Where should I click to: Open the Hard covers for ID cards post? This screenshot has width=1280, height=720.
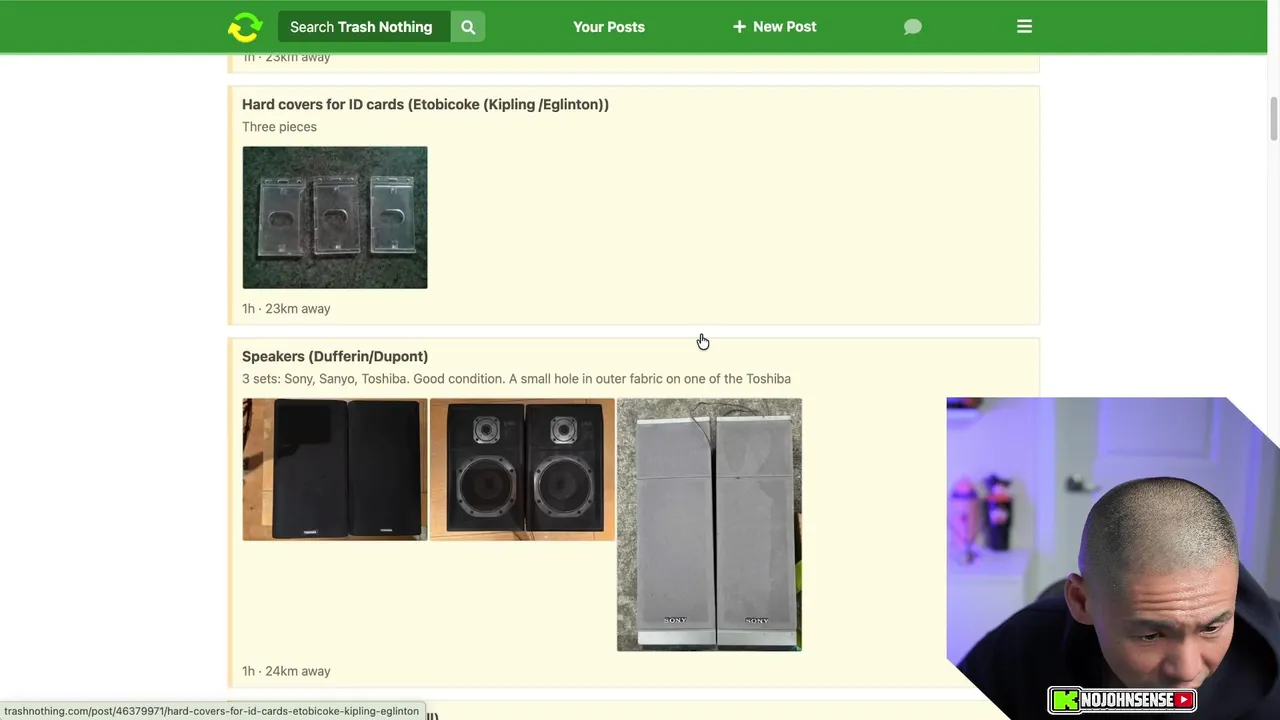(425, 104)
